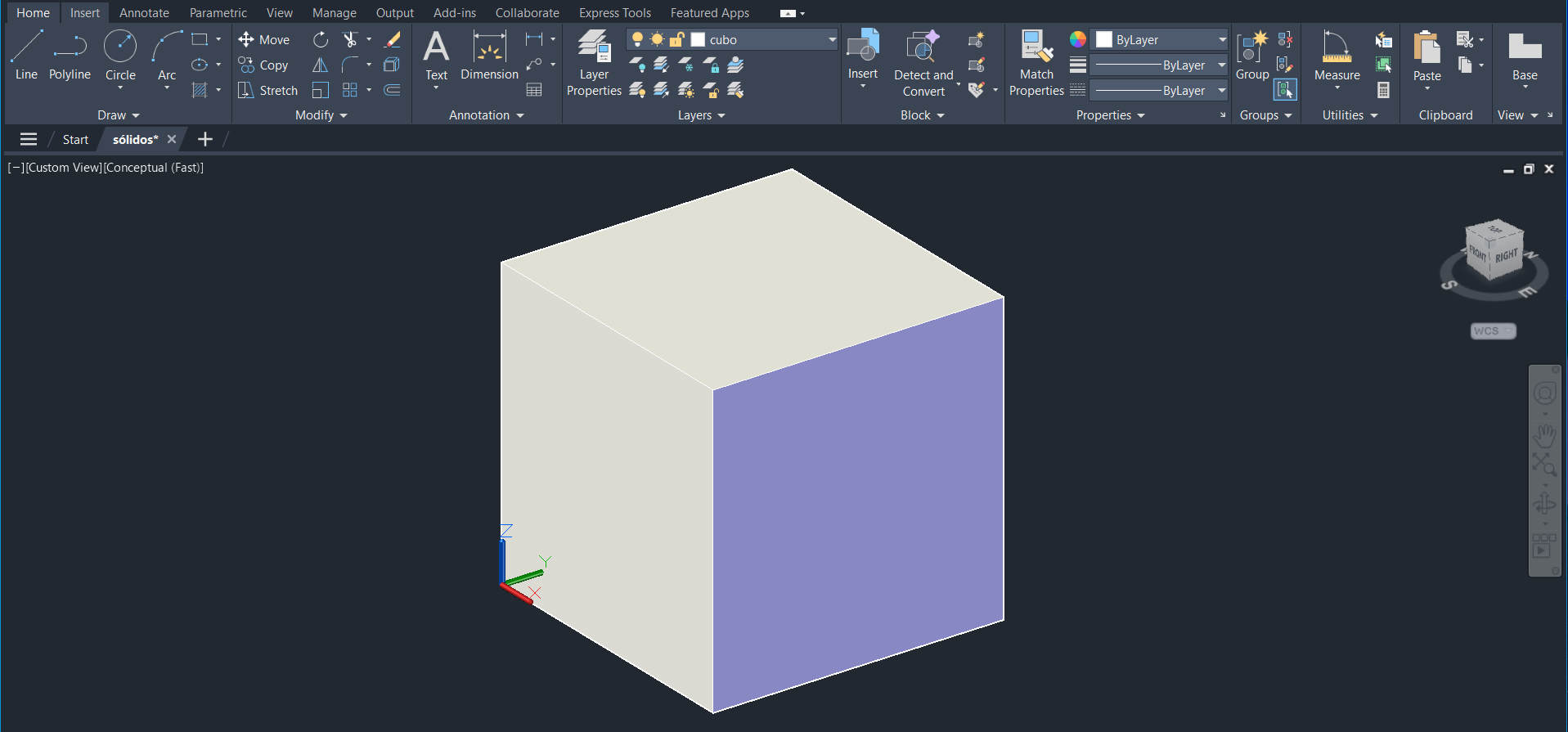This screenshot has height=732, width=1568.
Task: Launch the Quick Calculator icon
Action: (1383, 90)
